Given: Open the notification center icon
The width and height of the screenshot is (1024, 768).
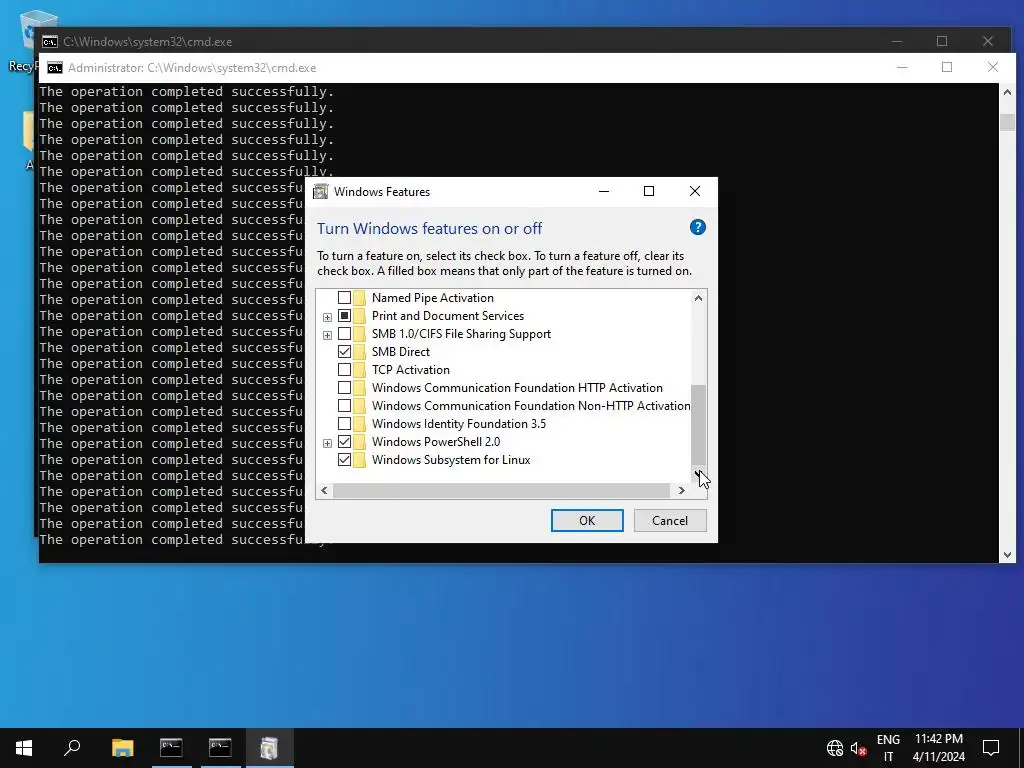Looking at the screenshot, I should click(991, 748).
